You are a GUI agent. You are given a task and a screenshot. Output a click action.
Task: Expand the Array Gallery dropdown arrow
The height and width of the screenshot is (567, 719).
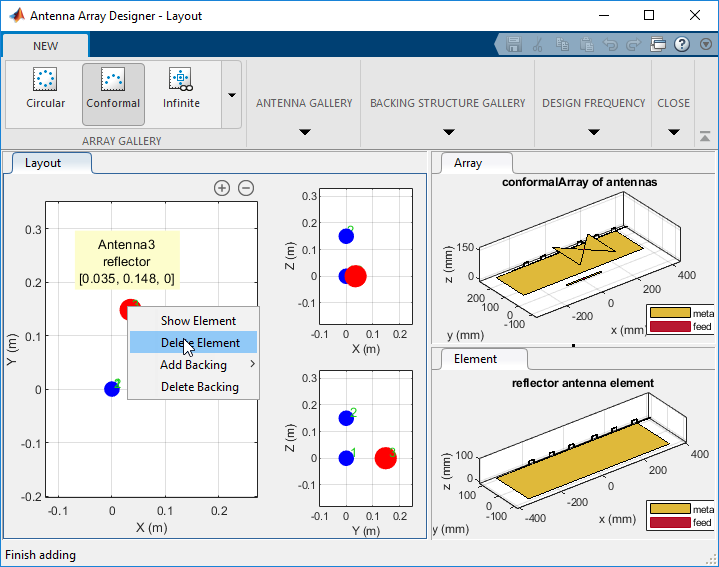click(232, 95)
